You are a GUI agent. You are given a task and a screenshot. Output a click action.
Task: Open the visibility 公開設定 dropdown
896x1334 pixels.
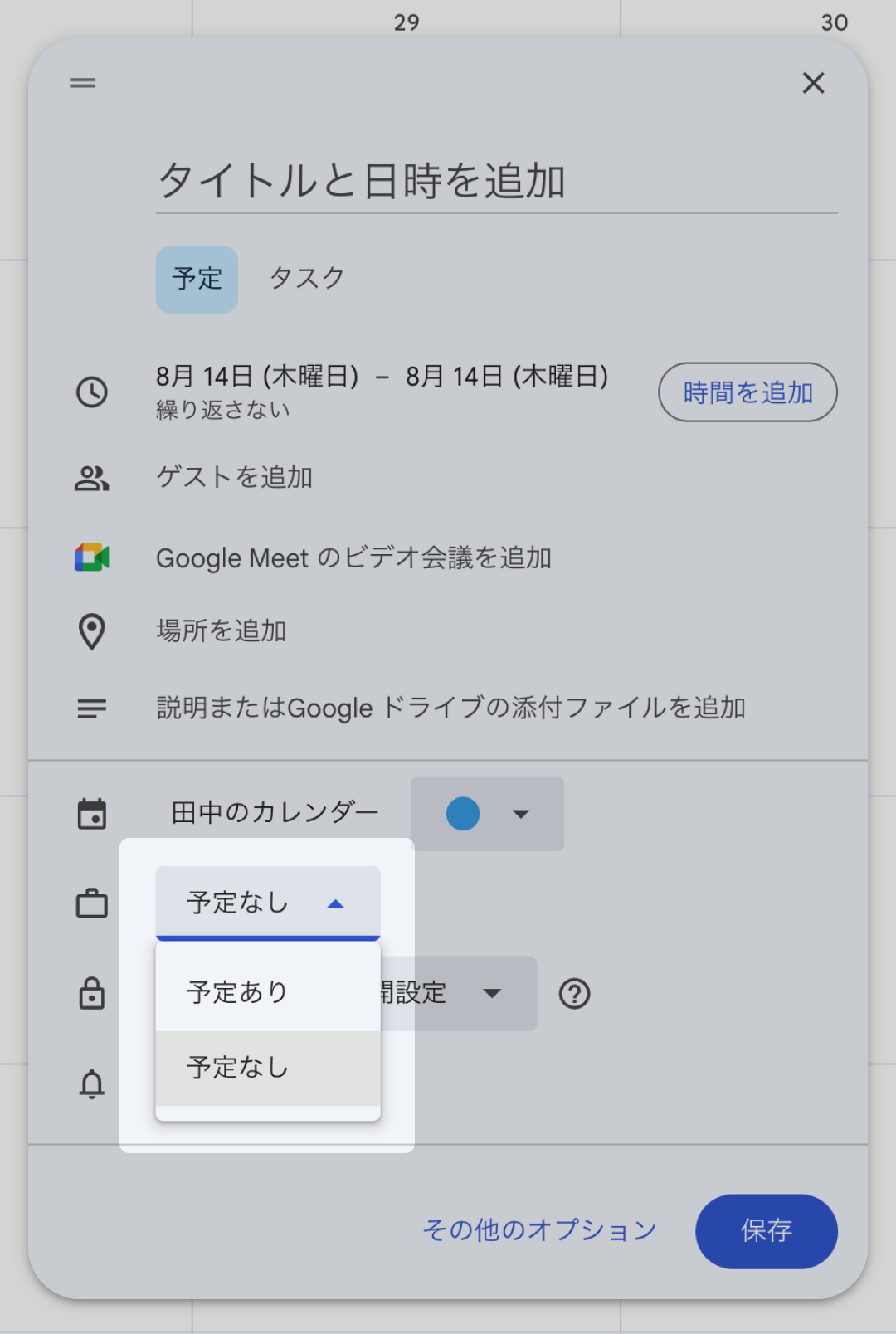[492, 993]
